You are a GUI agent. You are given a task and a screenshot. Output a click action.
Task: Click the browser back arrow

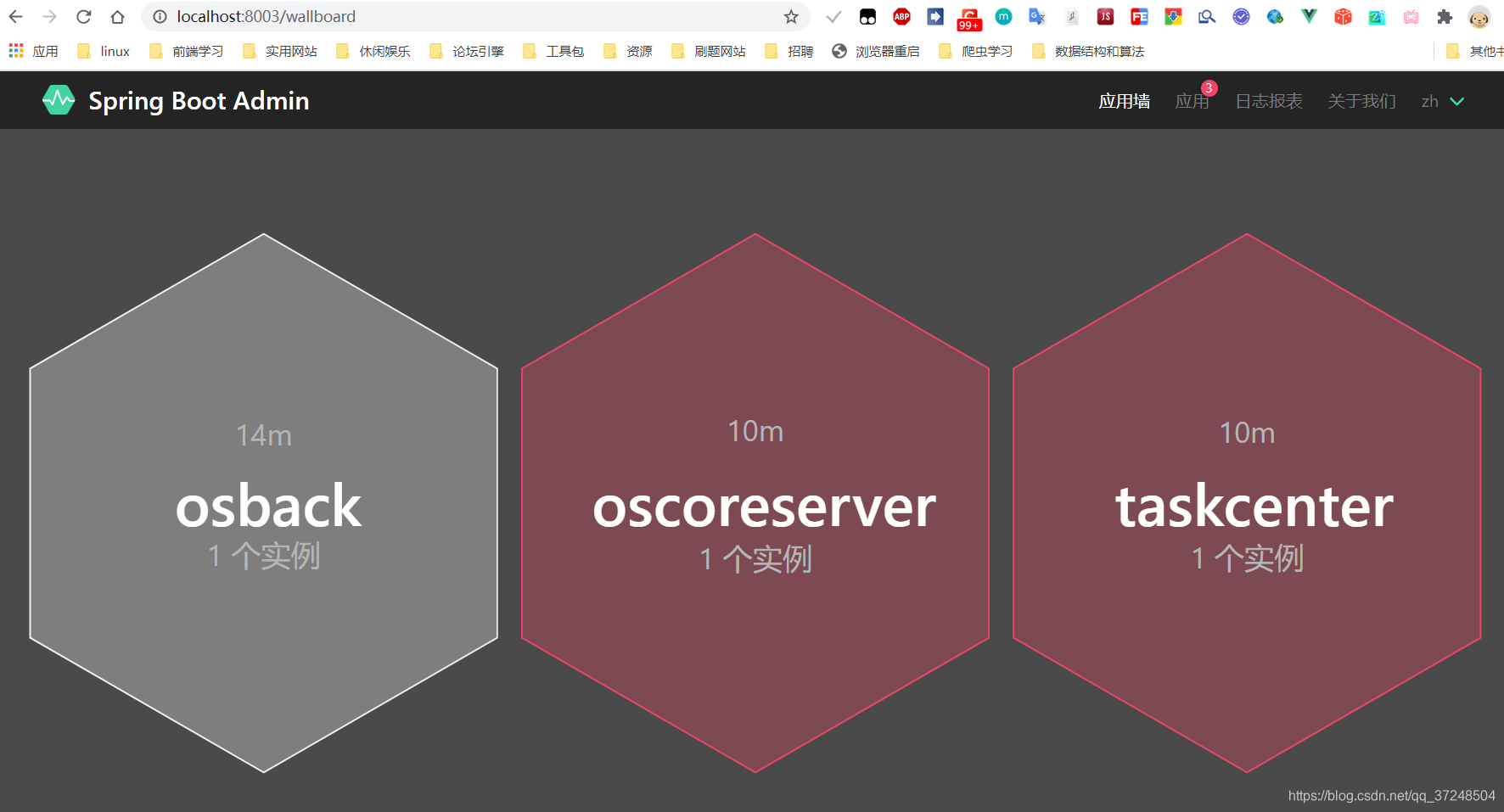[16, 16]
